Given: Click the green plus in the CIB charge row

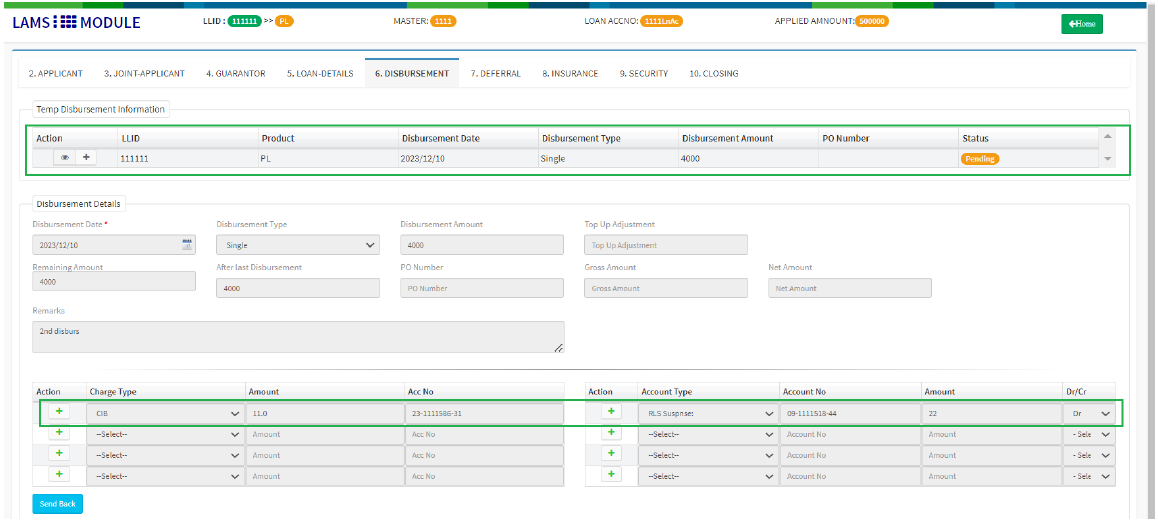Looking at the screenshot, I should point(57,412).
